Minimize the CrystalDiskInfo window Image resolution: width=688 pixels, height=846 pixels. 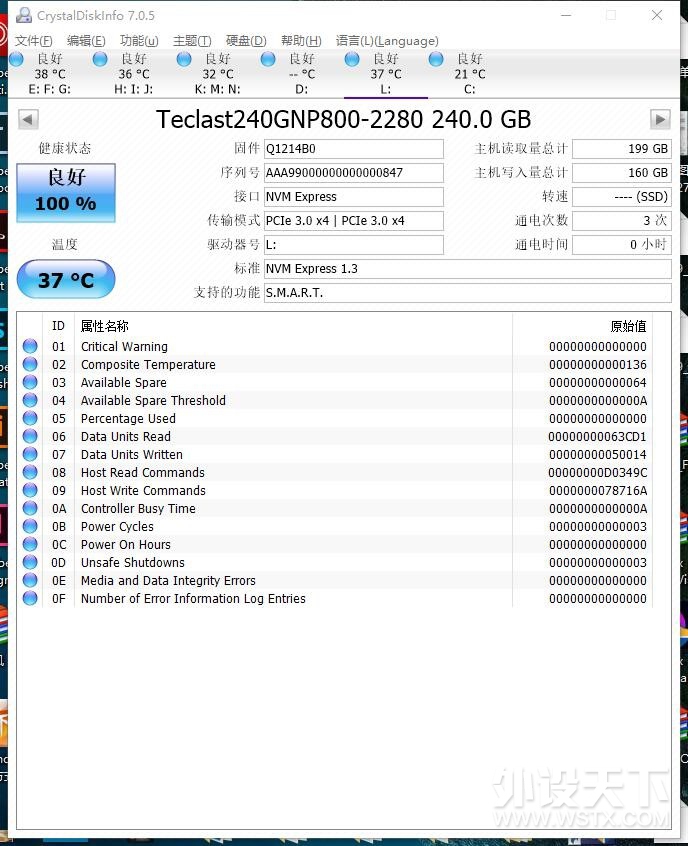coord(566,15)
